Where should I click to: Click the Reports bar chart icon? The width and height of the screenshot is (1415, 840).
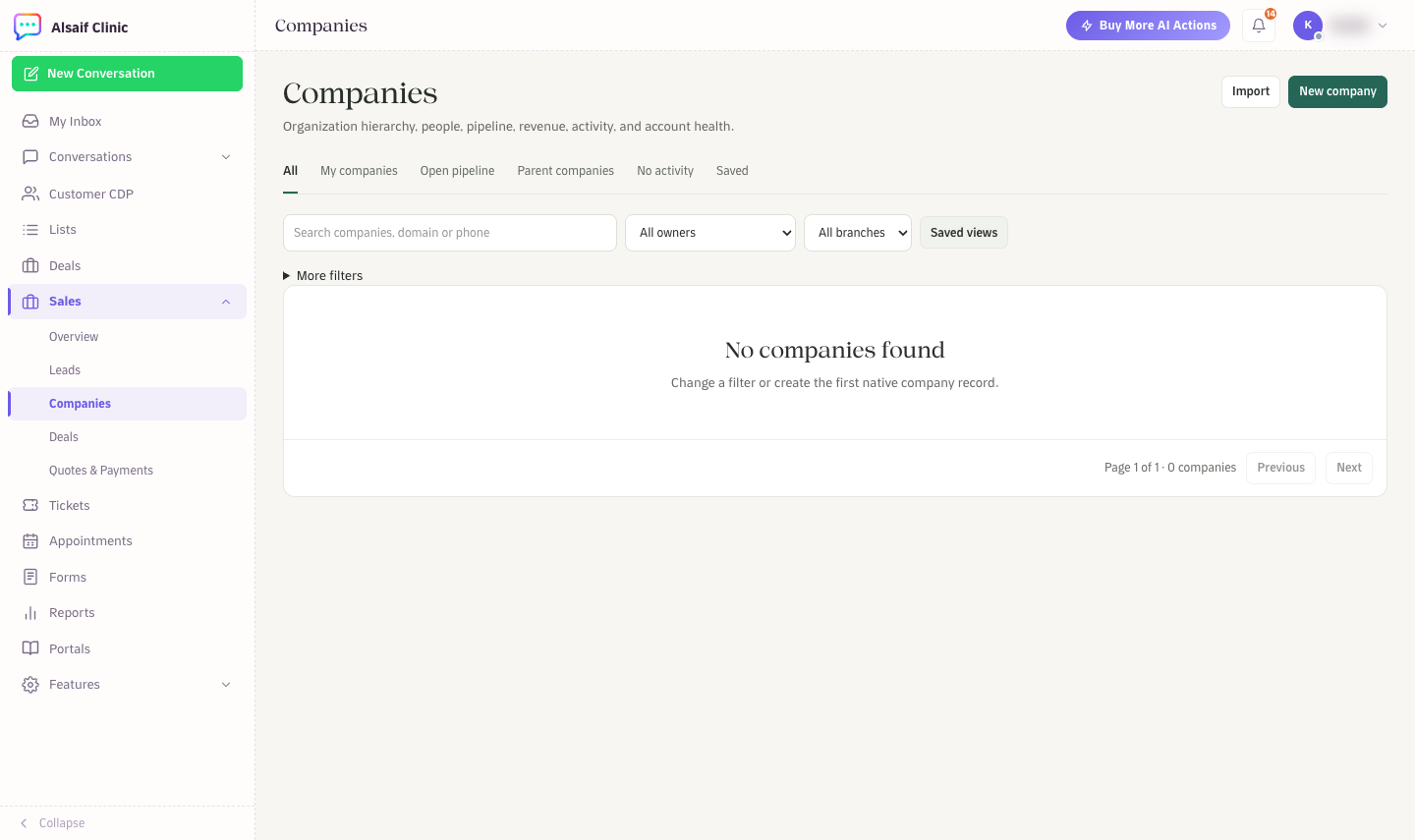pos(30,613)
